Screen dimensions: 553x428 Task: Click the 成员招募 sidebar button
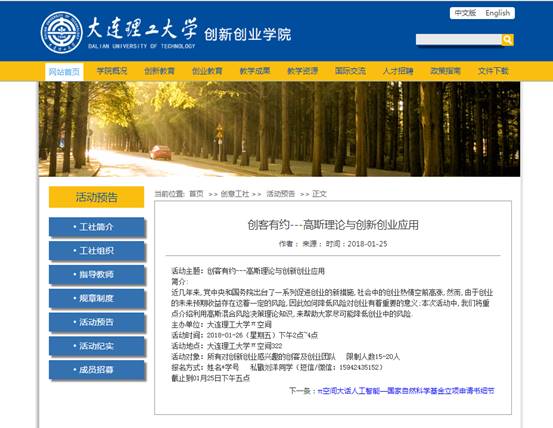coord(97,370)
